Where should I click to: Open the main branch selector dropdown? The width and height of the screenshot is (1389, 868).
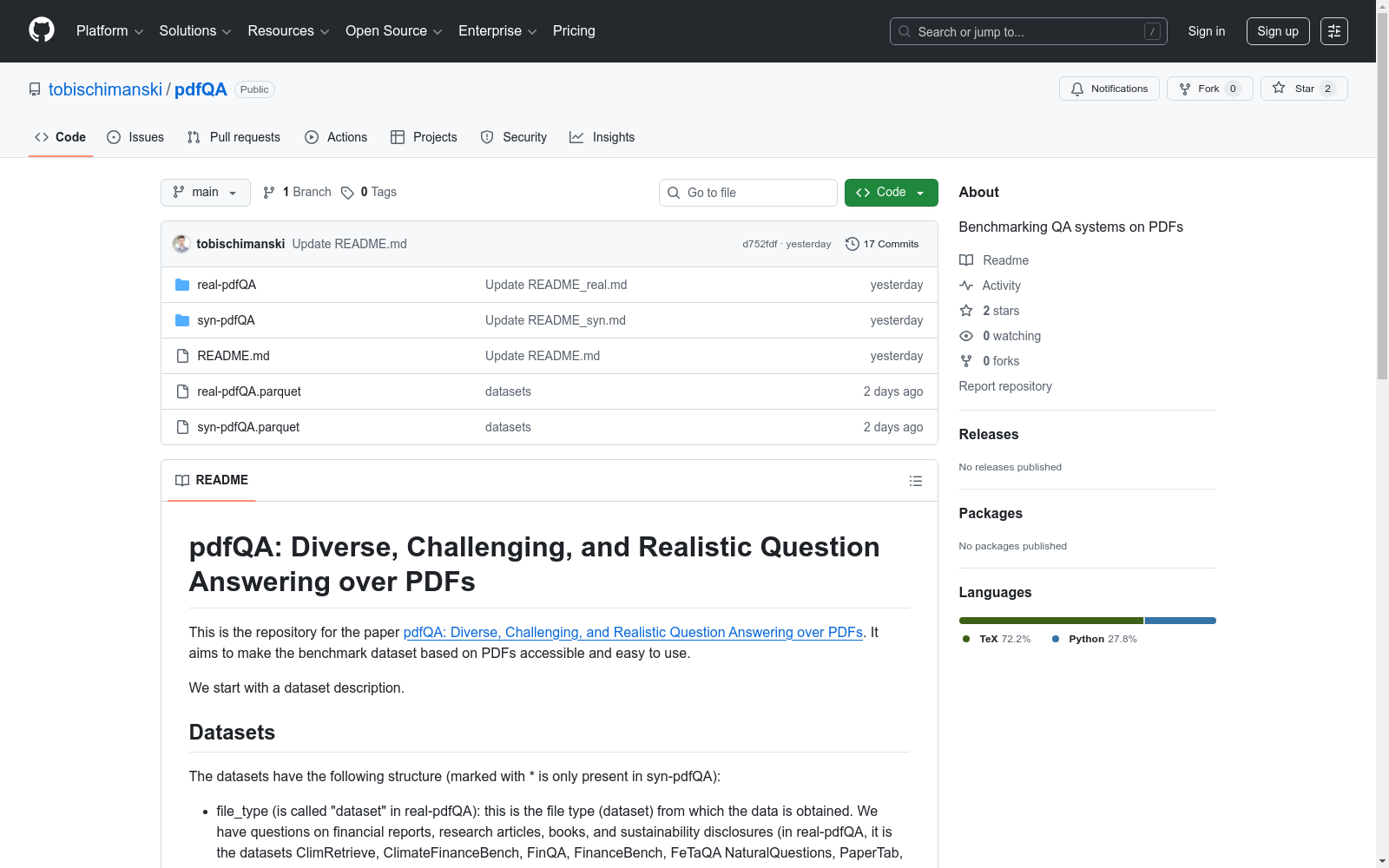point(206,193)
